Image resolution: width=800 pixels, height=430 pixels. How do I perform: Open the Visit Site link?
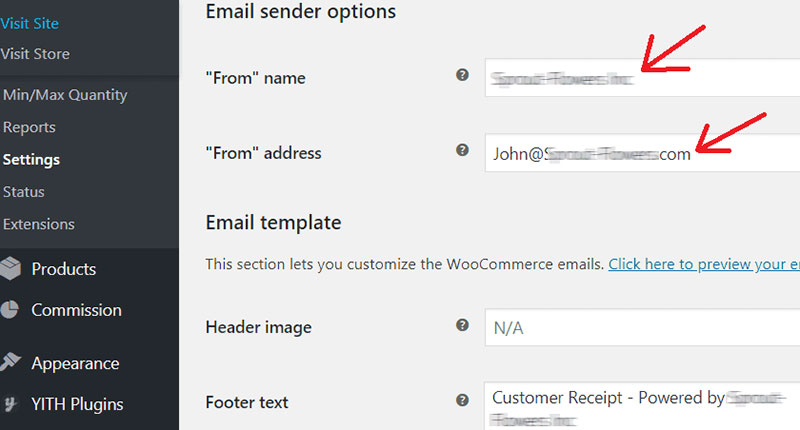(x=29, y=23)
